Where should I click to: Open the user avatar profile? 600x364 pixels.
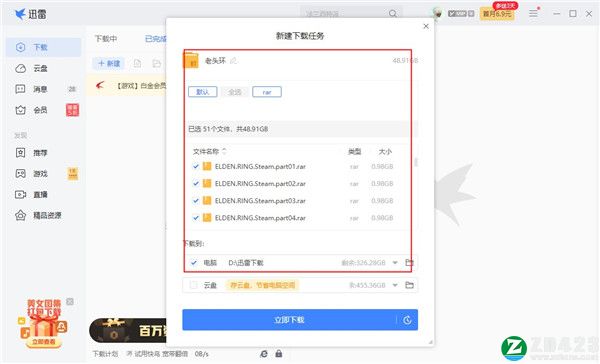coord(437,13)
